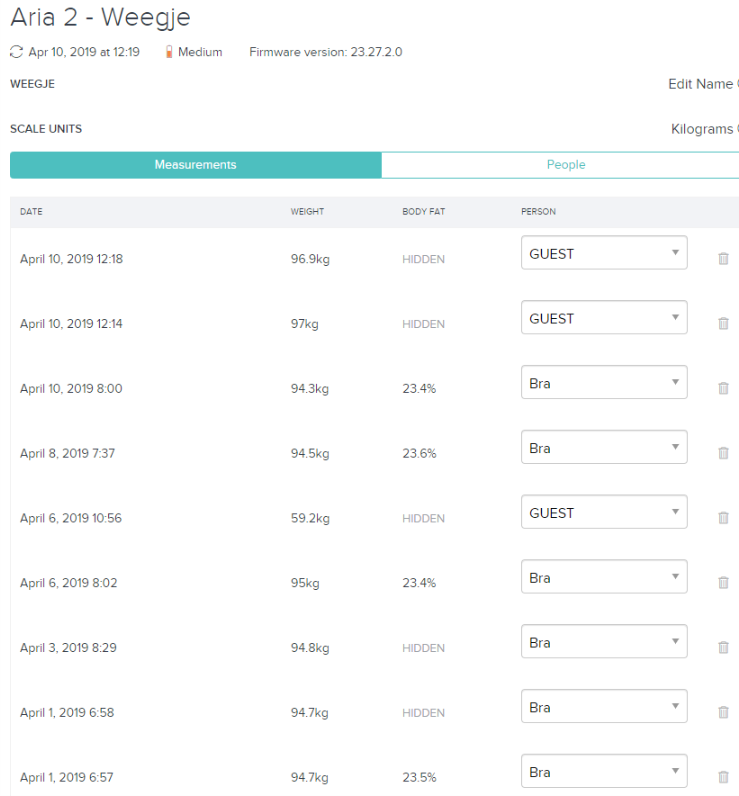Click the 94.5kg weight value
The width and height of the screenshot is (739, 796).
(x=310, y=453)
